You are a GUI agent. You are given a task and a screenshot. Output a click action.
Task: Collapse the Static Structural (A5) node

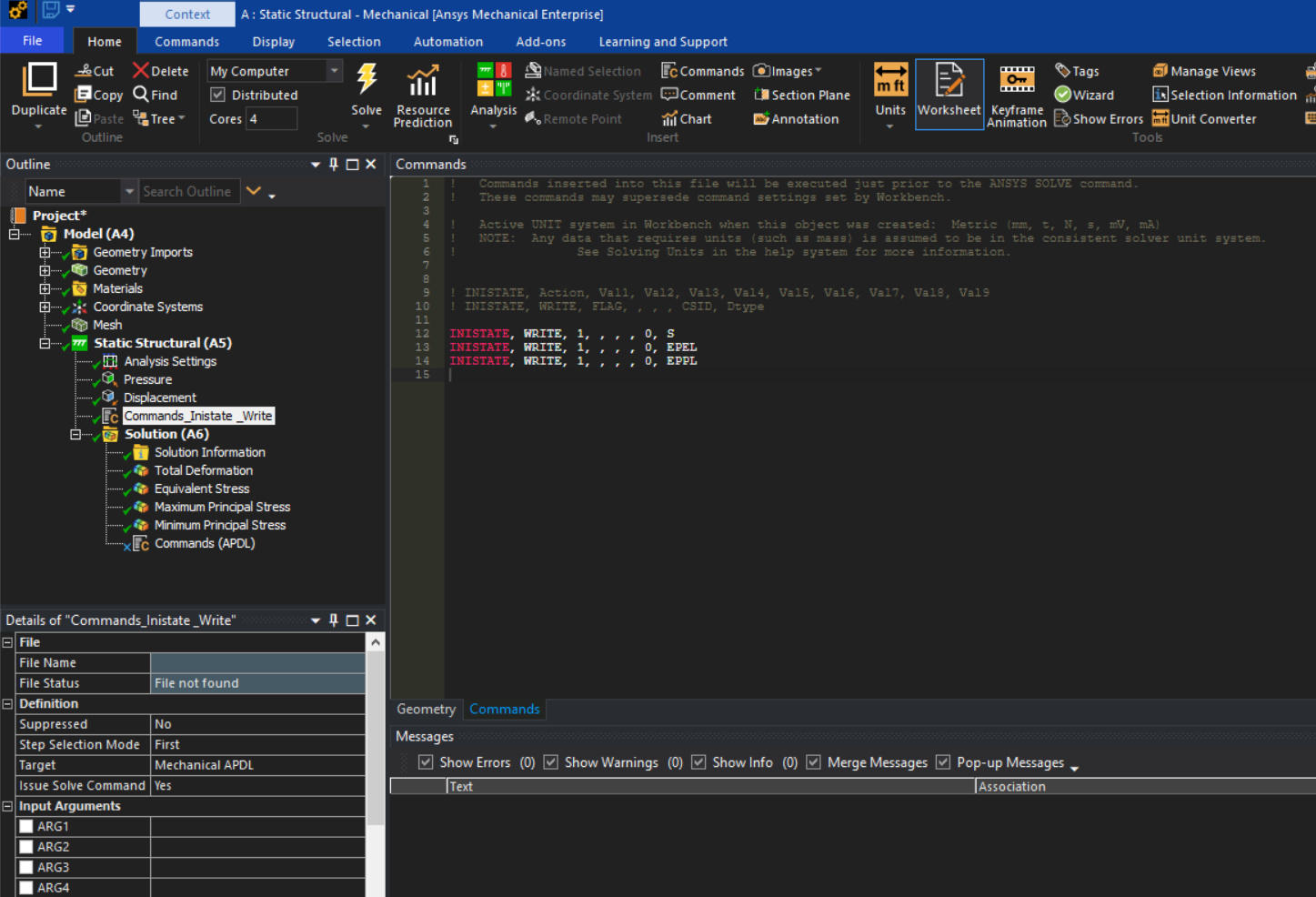tap(45, 343)
